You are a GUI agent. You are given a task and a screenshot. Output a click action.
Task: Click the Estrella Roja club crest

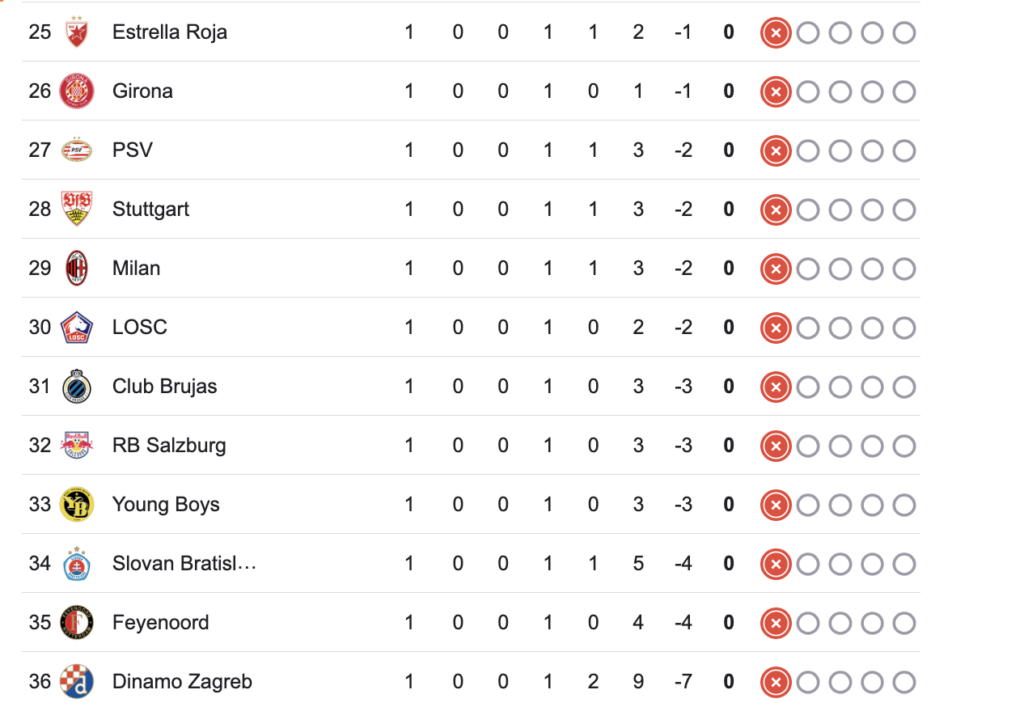coord(76,32)
